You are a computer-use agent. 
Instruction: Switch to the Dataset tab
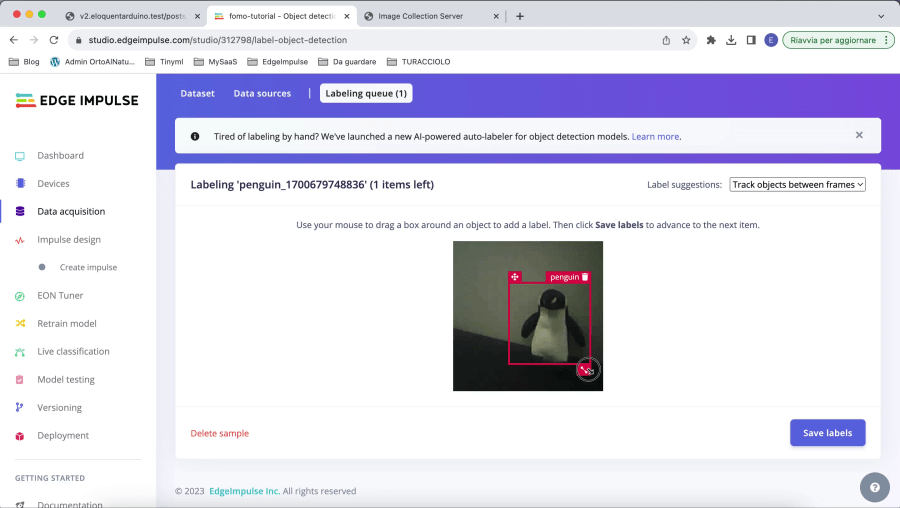[x=197, y=94]
